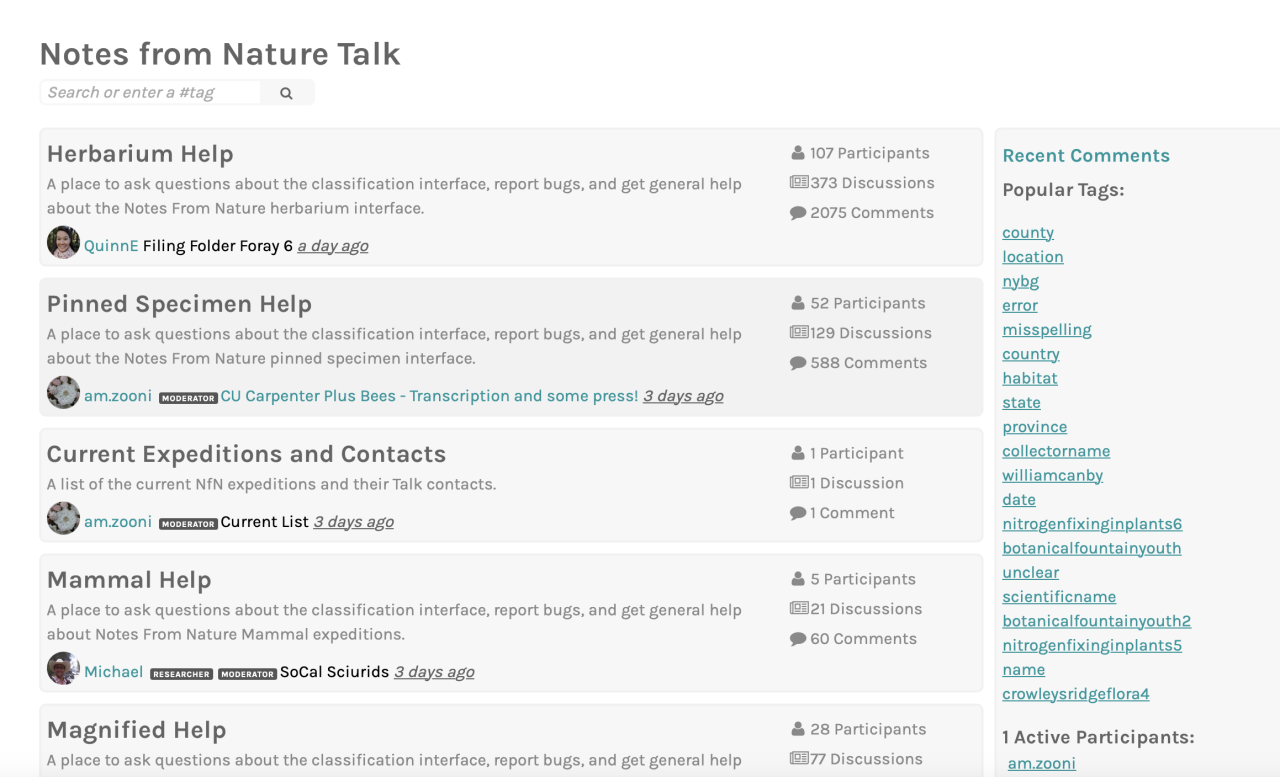Open 'Current List' discussion
The width and height of the screenshot is (1280, 777).
click(265, 522)
